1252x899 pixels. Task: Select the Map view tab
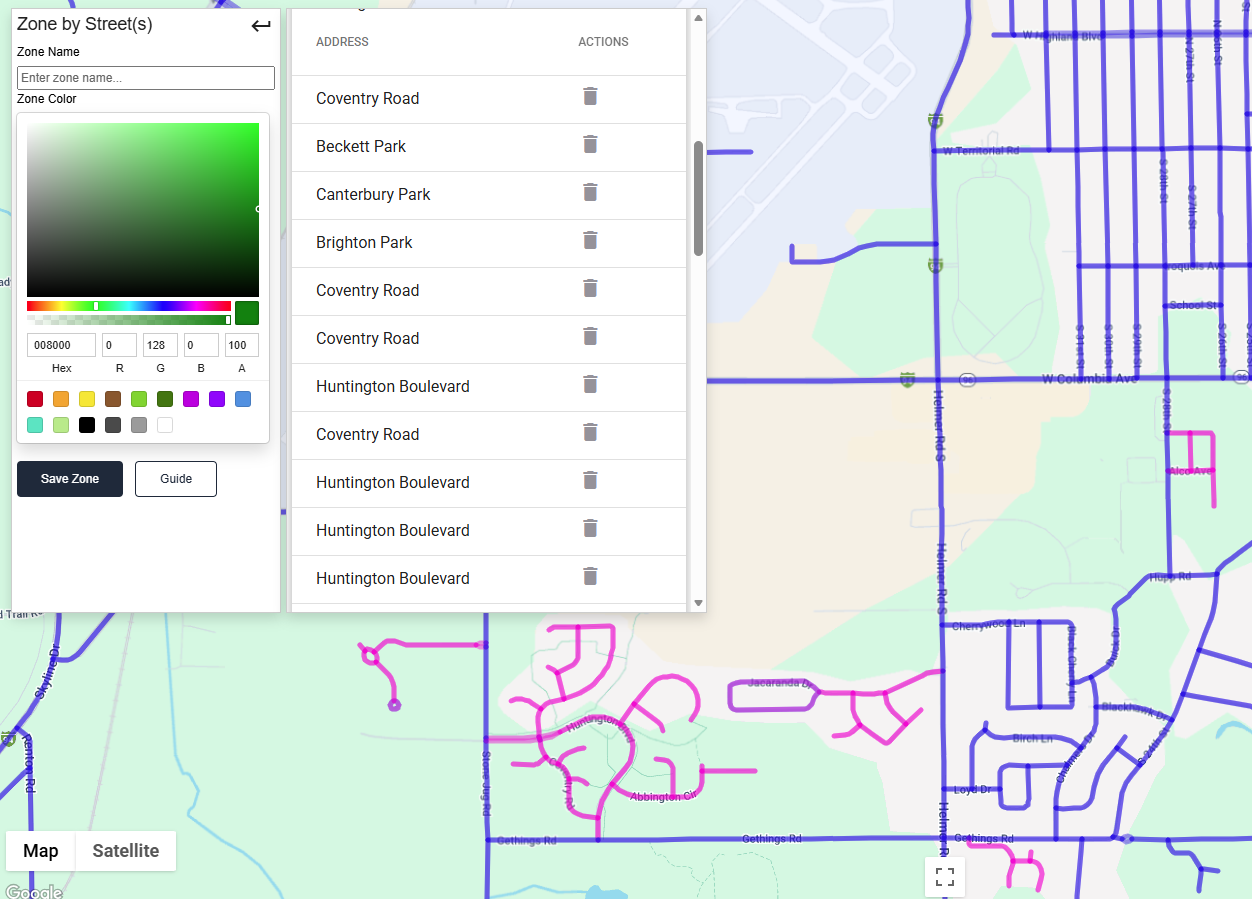41,851
